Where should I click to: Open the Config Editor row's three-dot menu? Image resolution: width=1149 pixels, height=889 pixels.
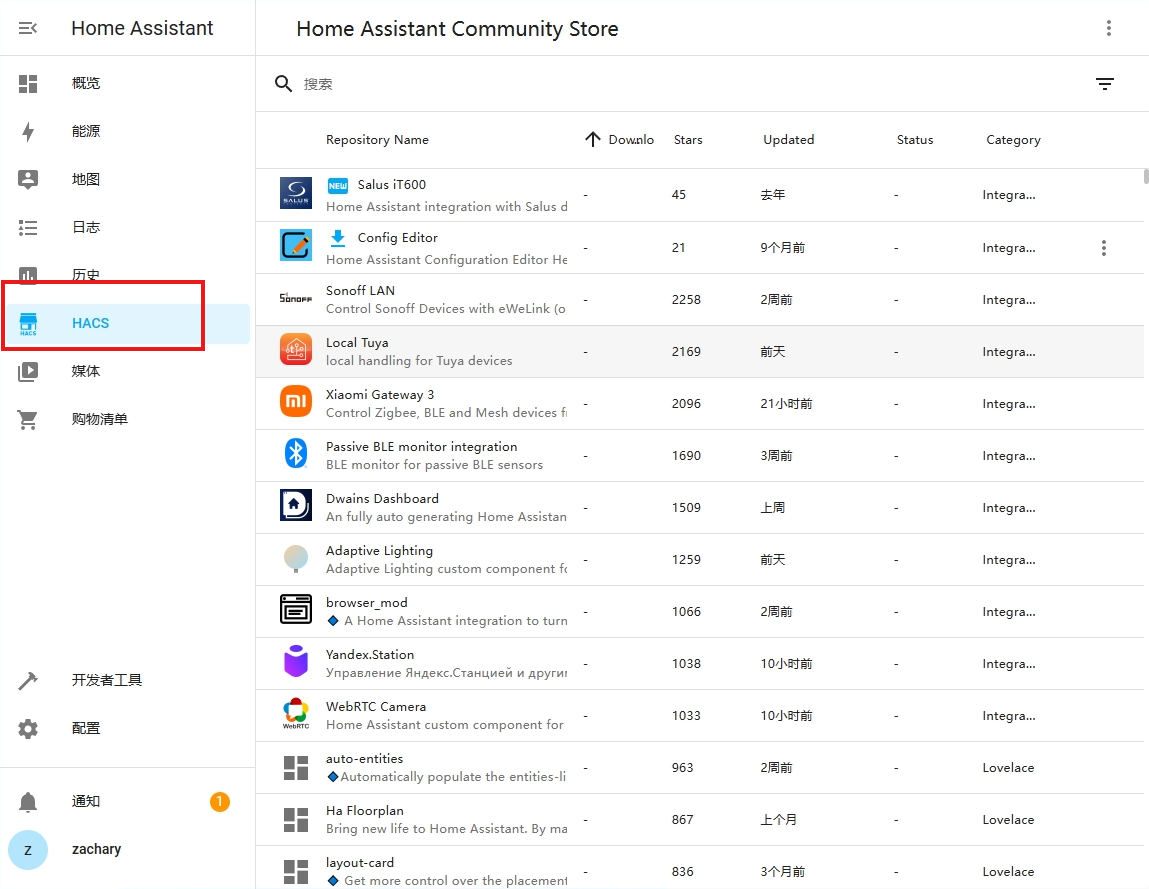click(1104, 248)
